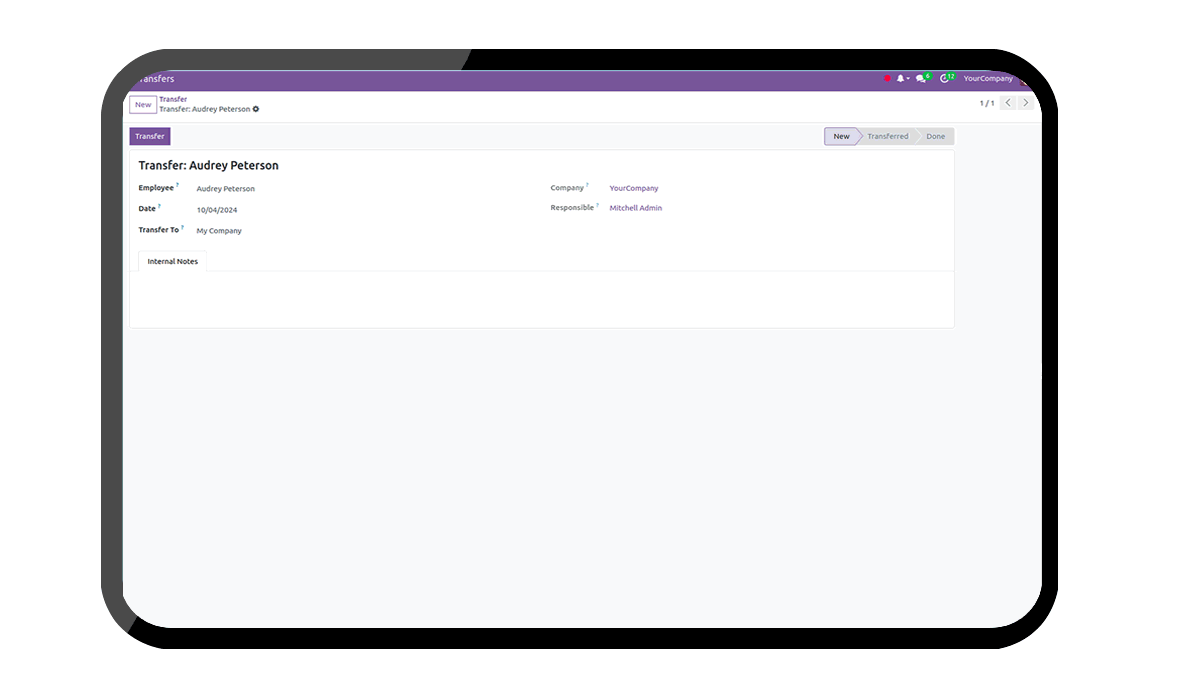Click the gear icon next to breadcrumb title

point(256,109)
